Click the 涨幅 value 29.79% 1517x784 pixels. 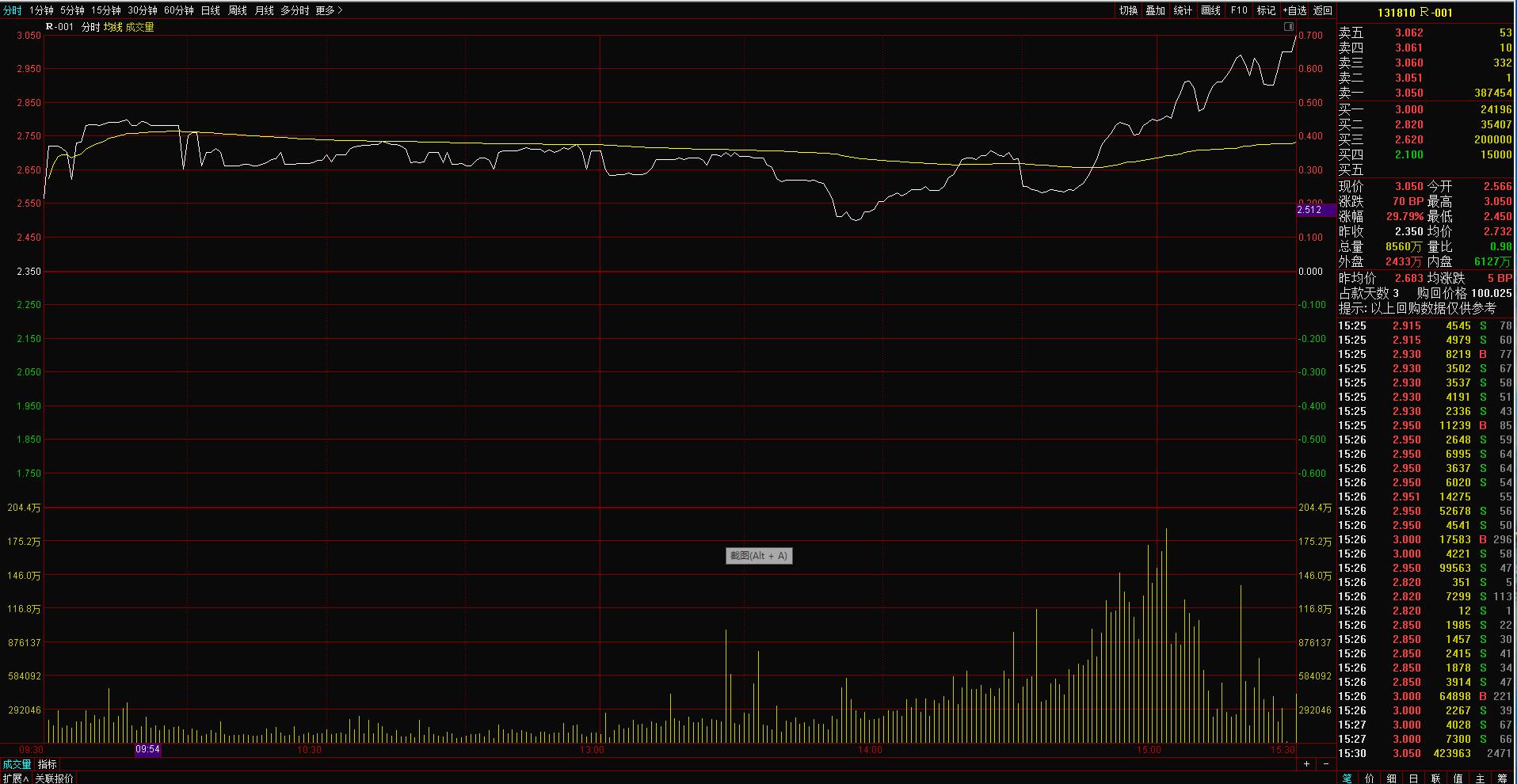(1405, 216)
